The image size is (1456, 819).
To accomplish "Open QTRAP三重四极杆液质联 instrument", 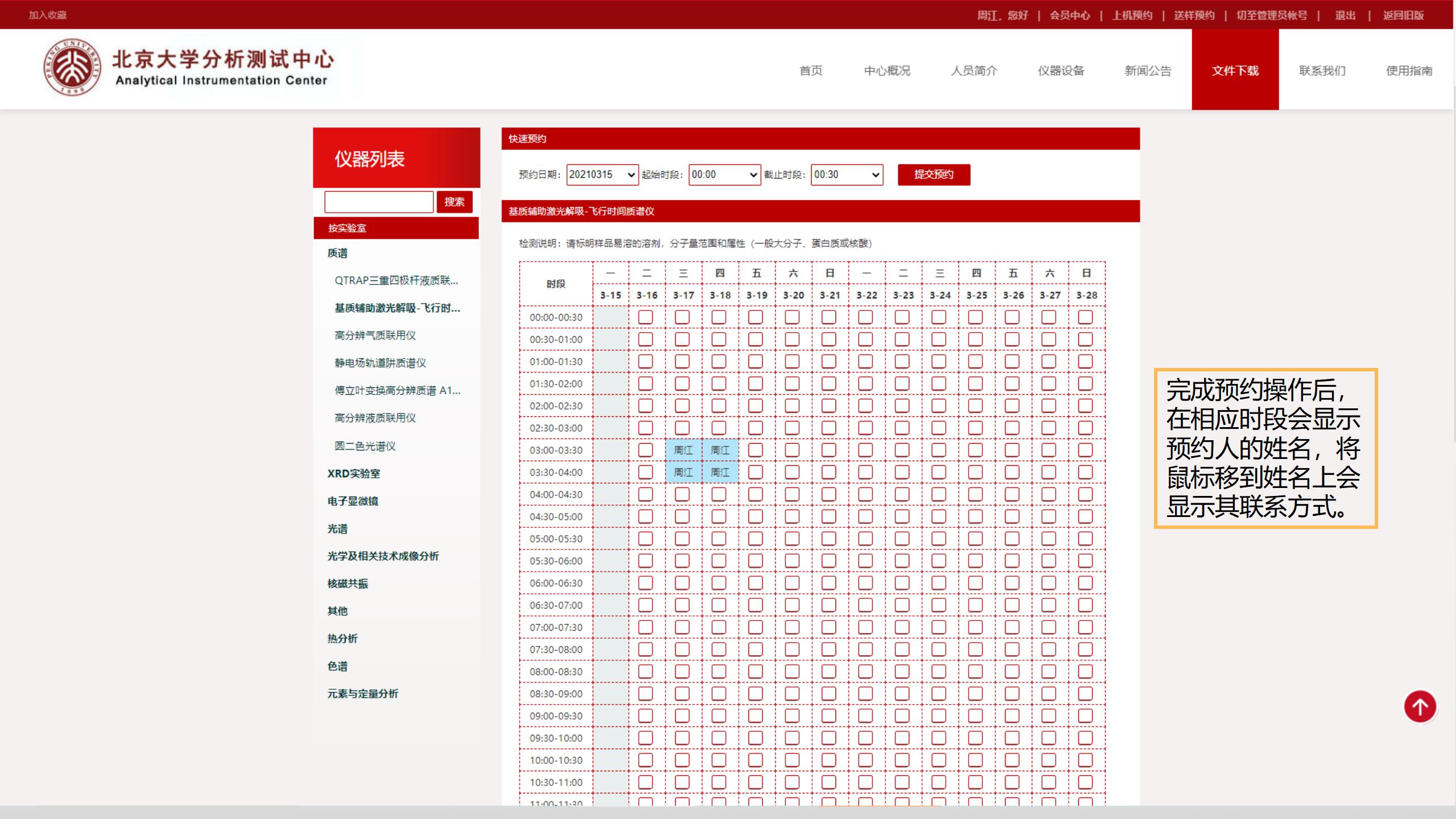I will (x=396, y=280).
